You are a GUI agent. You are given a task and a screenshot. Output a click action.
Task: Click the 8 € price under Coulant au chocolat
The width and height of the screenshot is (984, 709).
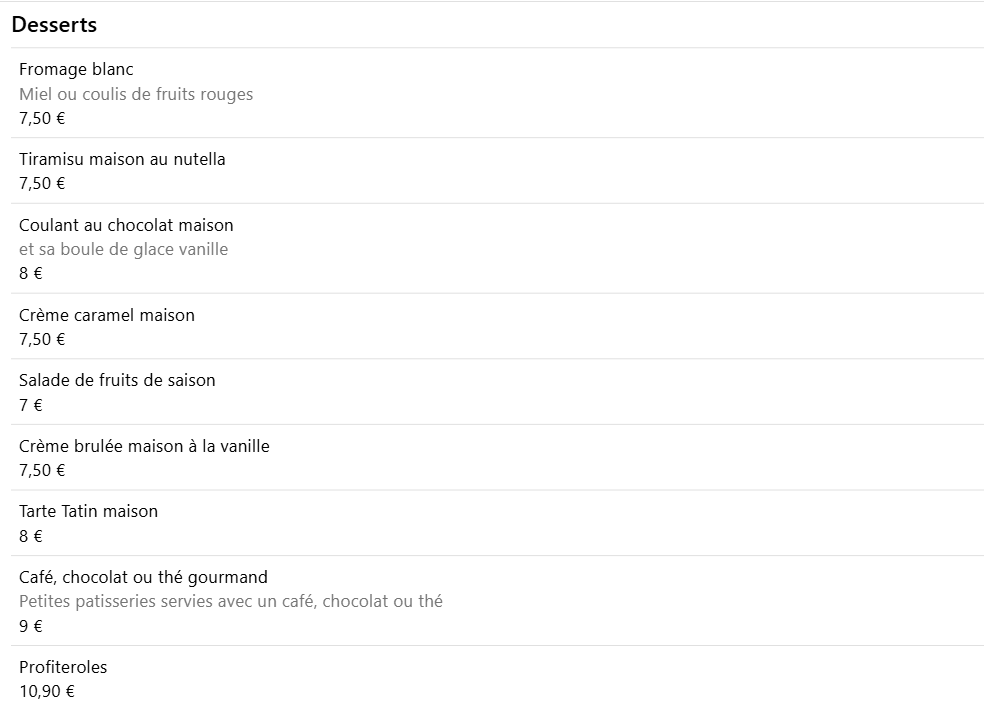point(31,273)
